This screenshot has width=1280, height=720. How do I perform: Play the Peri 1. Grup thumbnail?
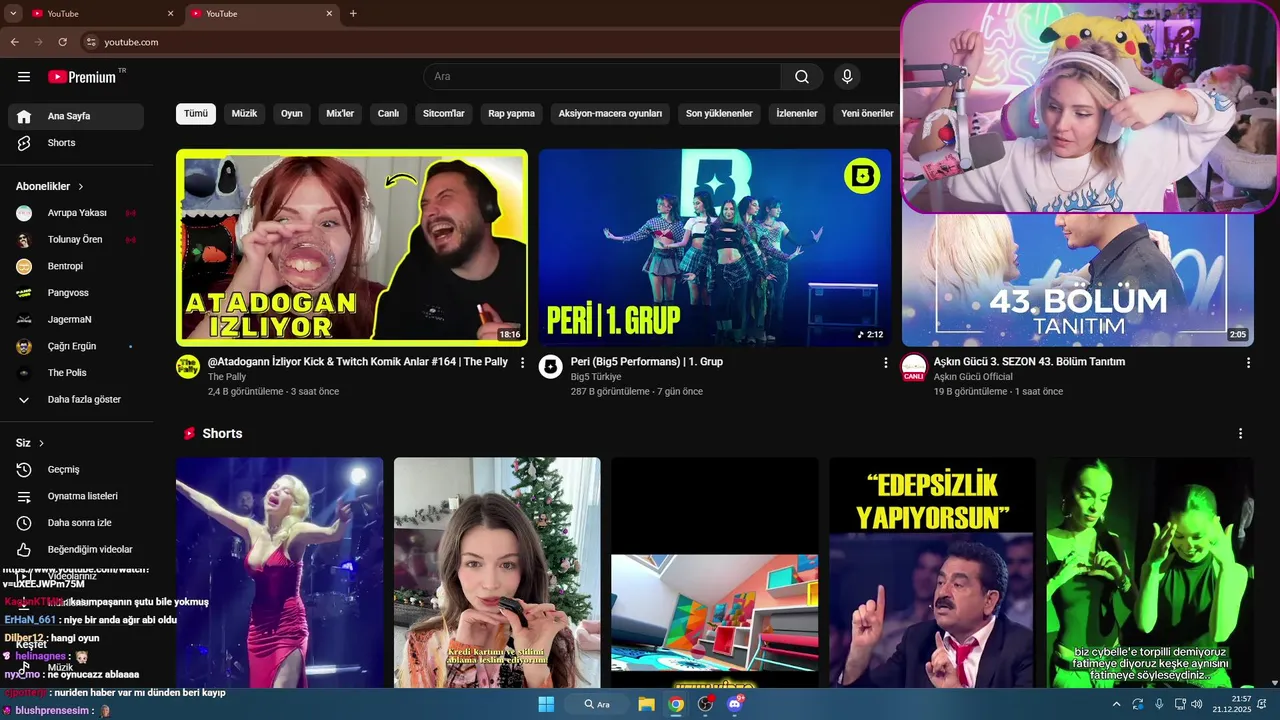tap(715, 248)
